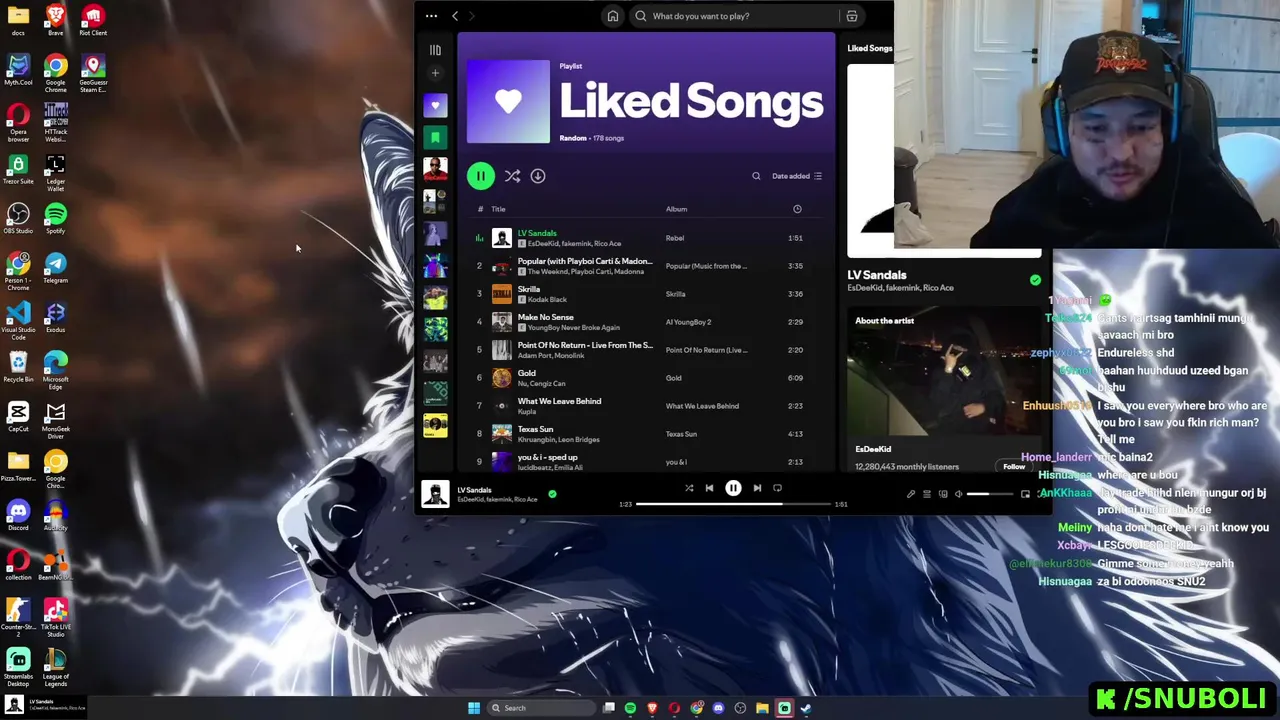Select the track LV Sandals in the list

645,238
